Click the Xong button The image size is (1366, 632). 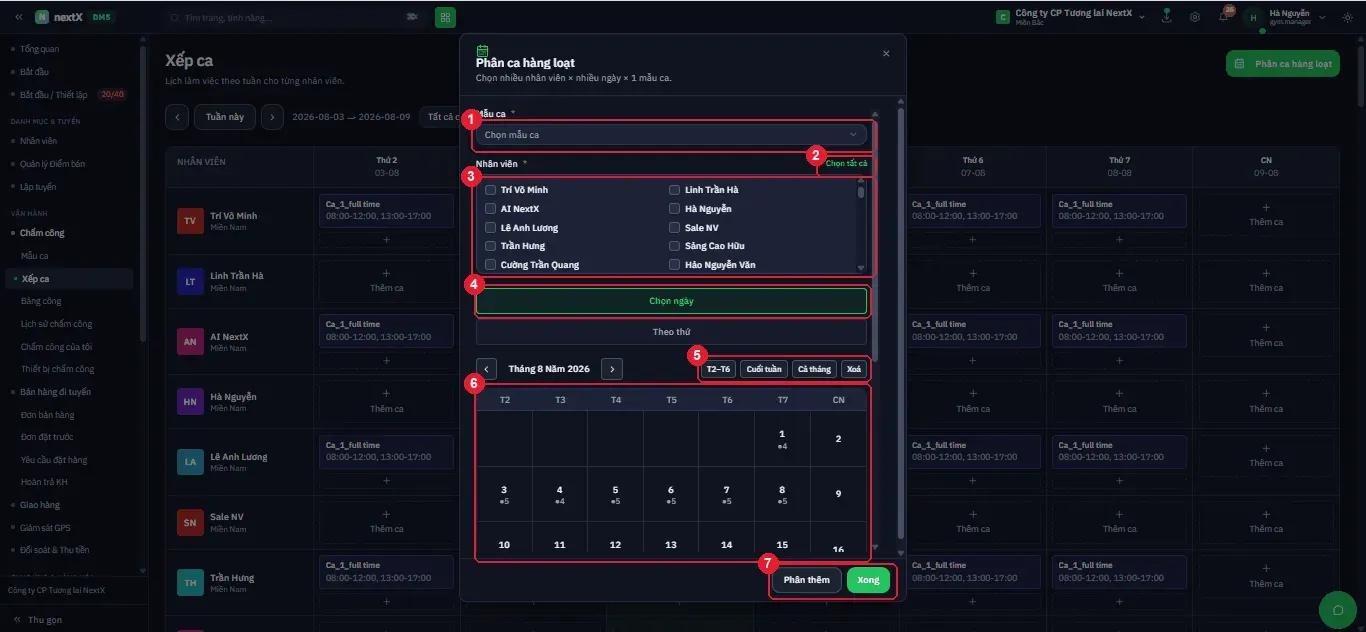[x=868, y=580]
